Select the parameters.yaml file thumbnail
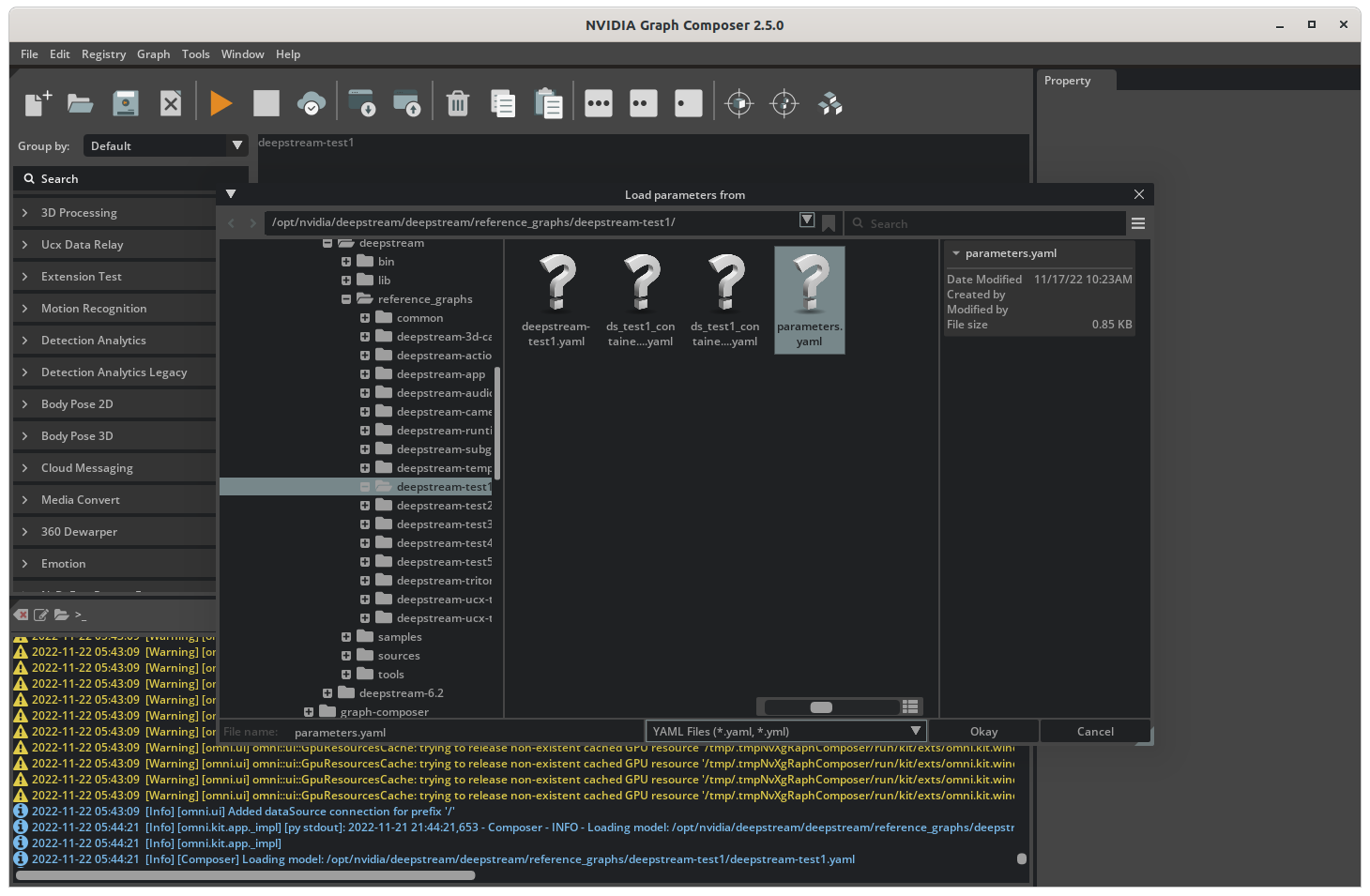 [810, 300]
